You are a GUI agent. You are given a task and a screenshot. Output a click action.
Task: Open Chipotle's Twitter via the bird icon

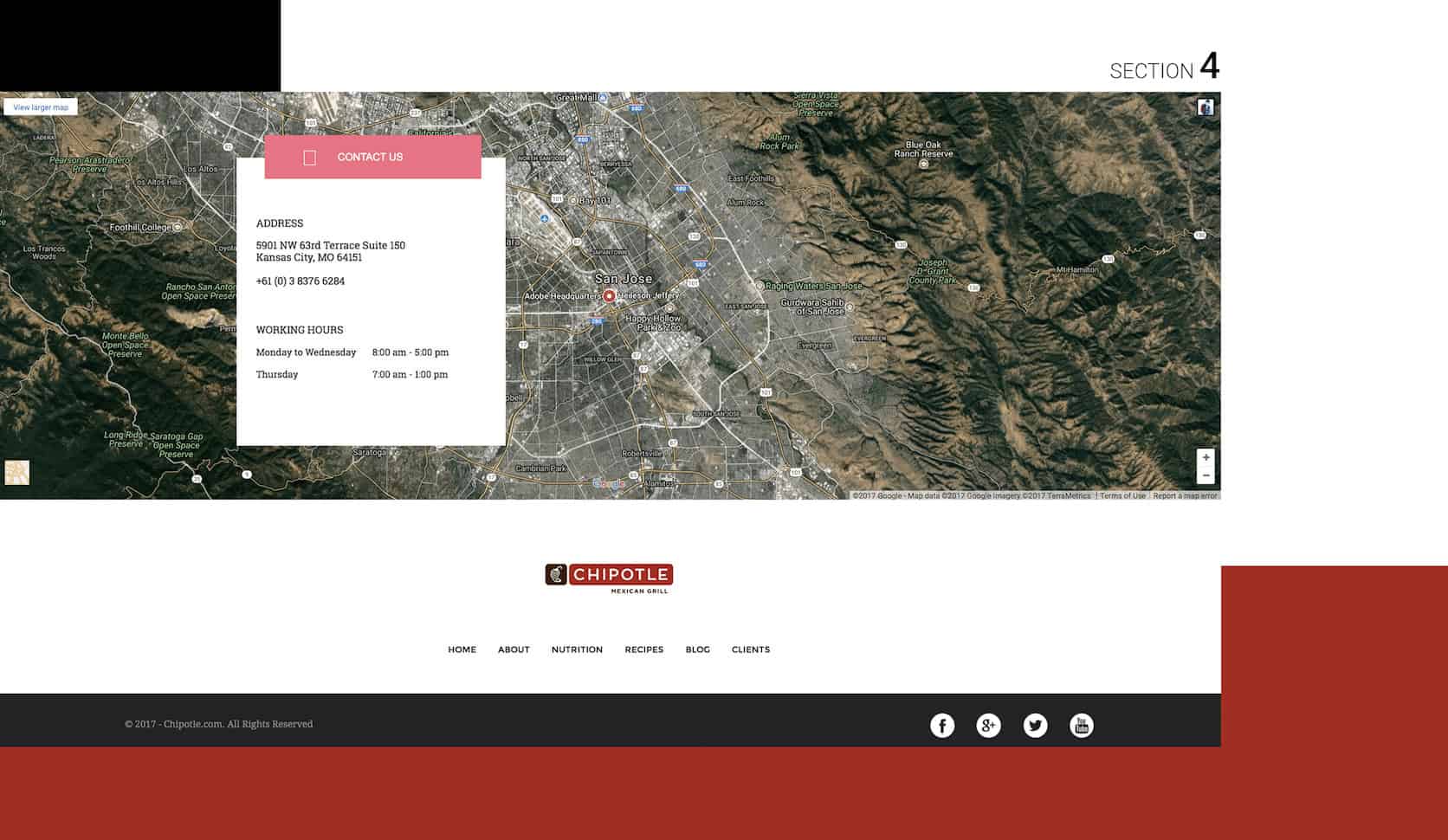click(1035, 725)
